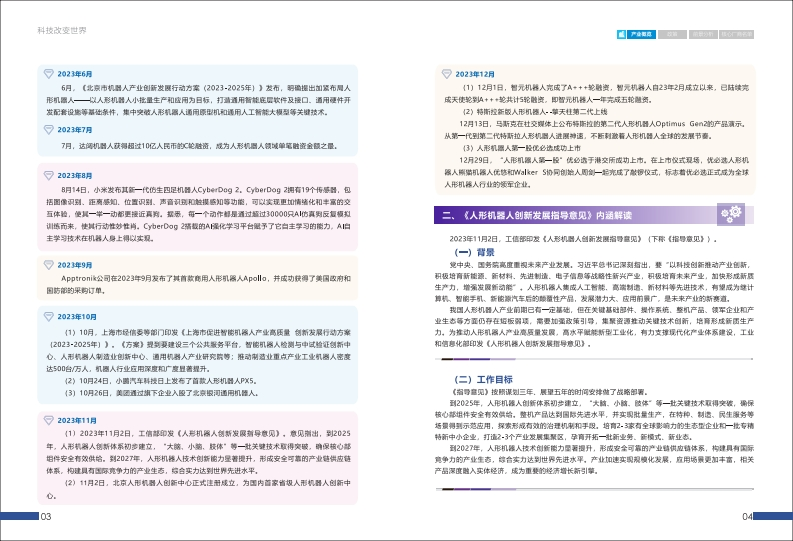This screenshot has height=541, width=793.
Task: Click the diamond icon beside 2023年11月
Action: (x=49, y=420)
